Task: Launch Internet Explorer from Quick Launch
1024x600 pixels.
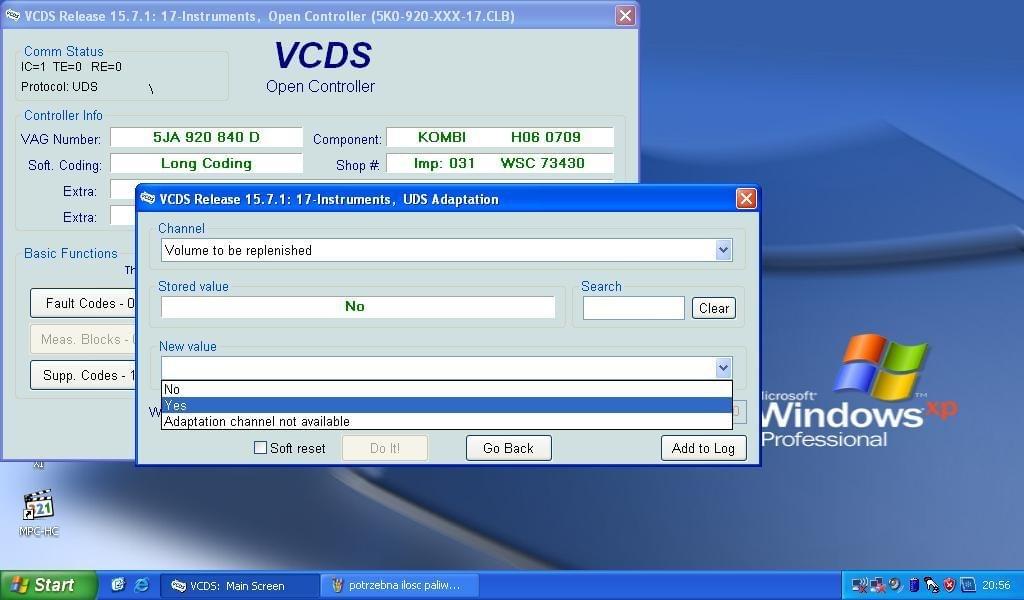Action: click(141, 585)
